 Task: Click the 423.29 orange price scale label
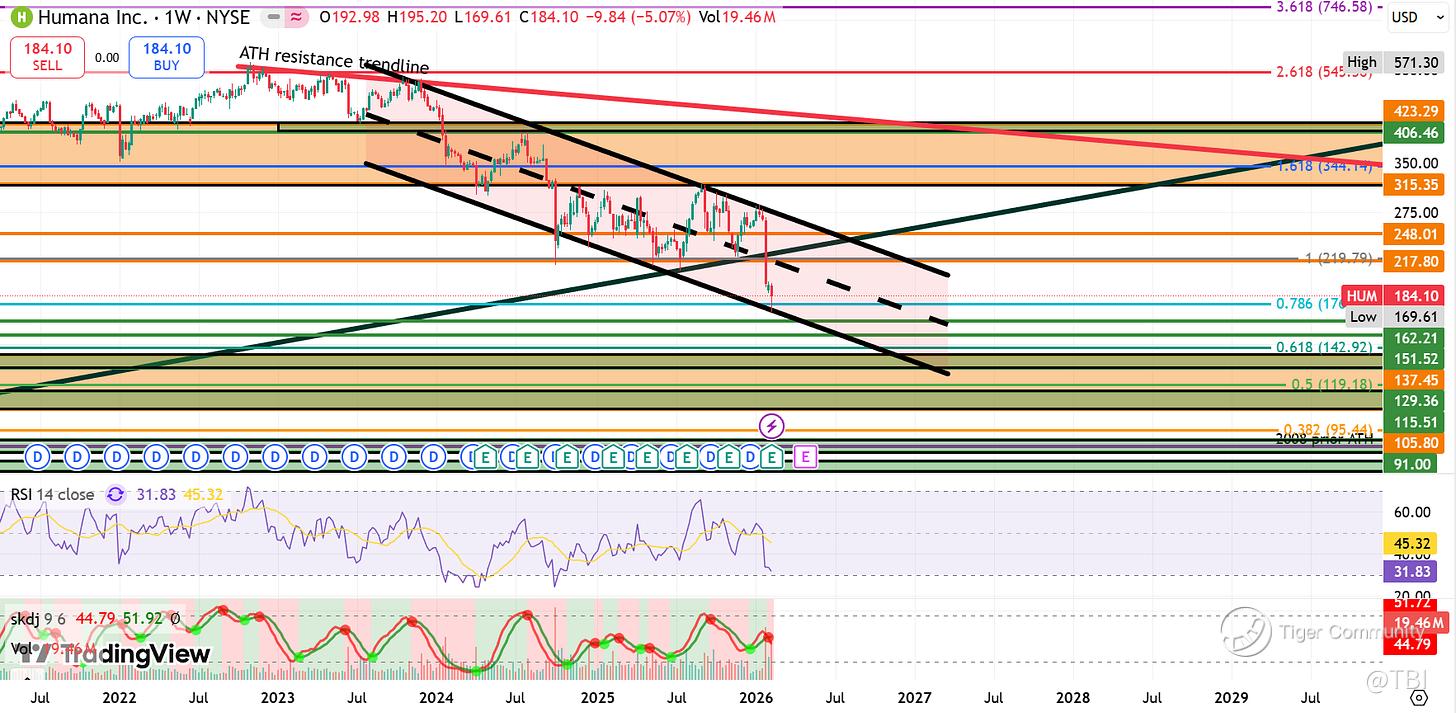tap(1414, 111)
